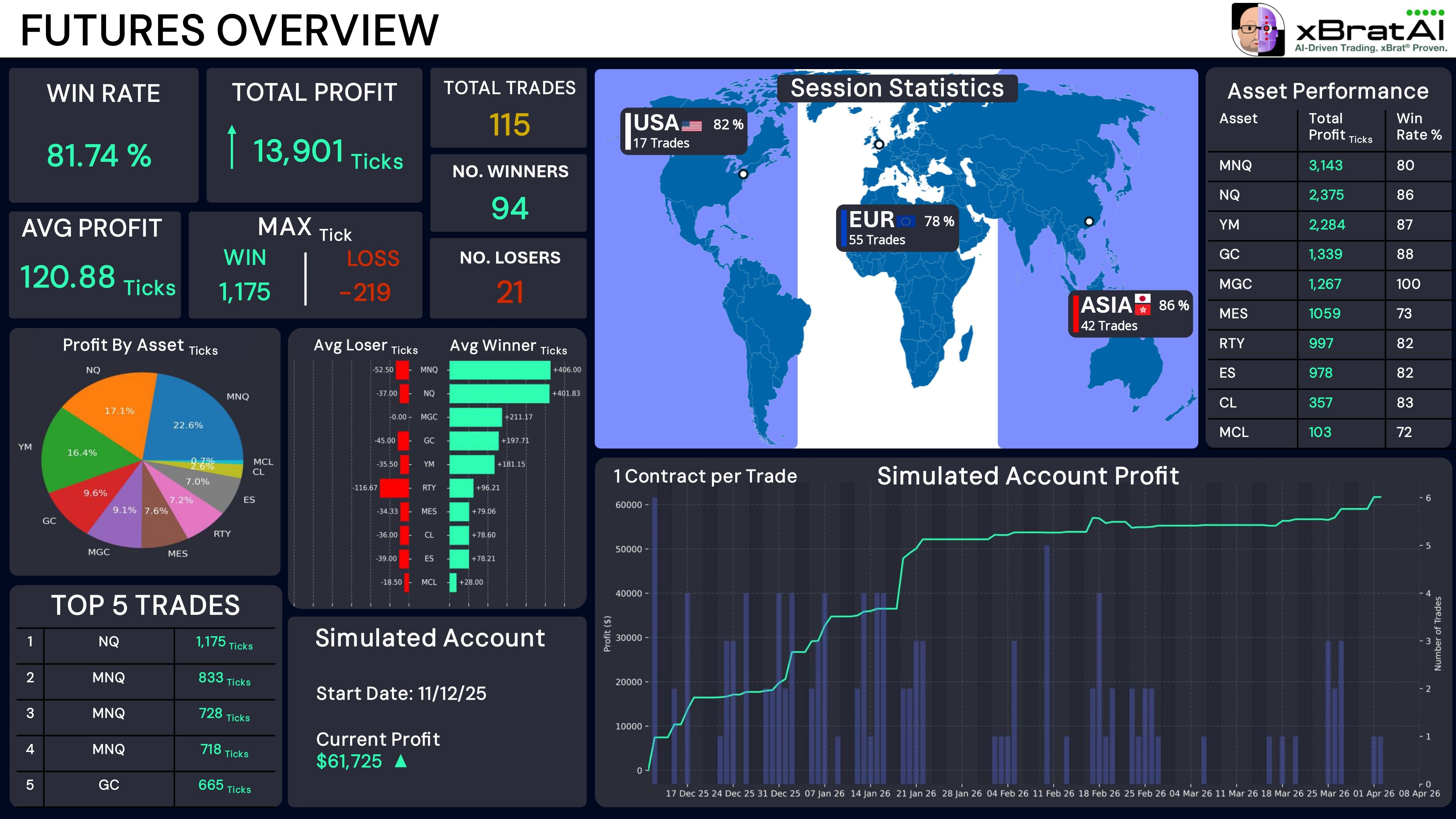Viewport: 1456px width, 819px height.
Task: Click the Session Statistics title
Action: [x=897, y=88]
